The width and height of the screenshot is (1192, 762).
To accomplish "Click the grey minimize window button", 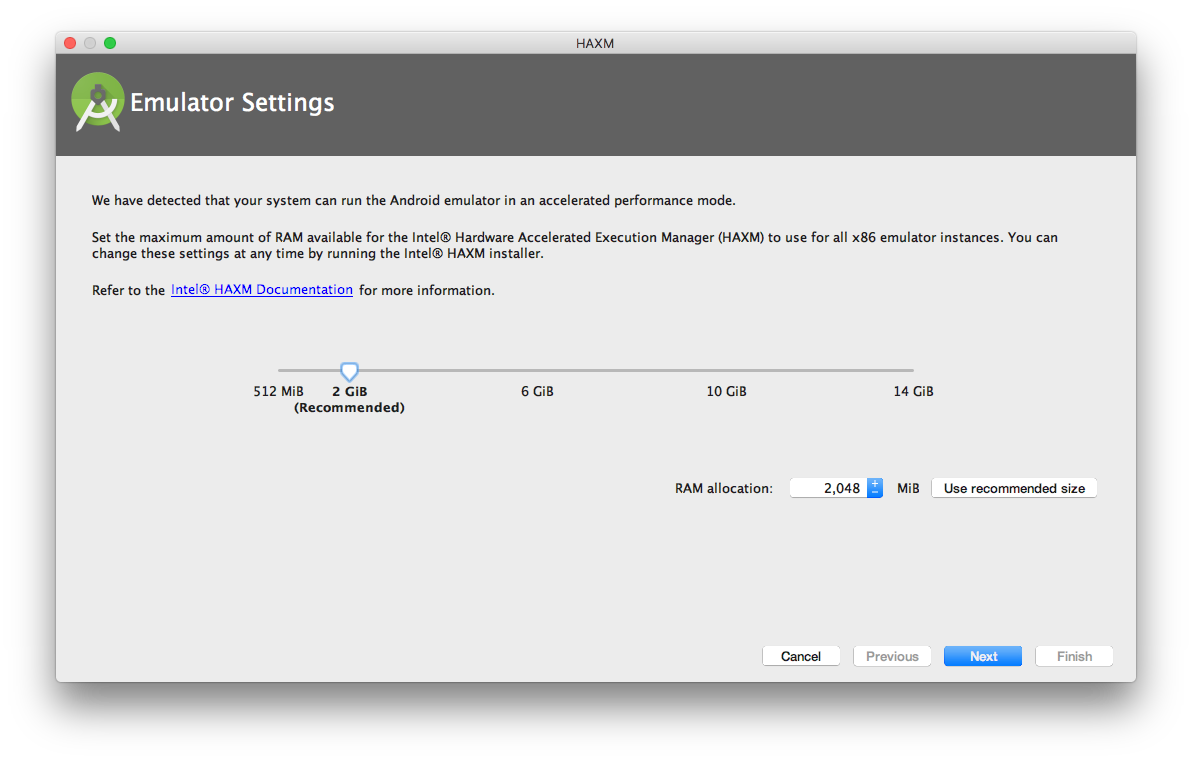I will 90,43.
